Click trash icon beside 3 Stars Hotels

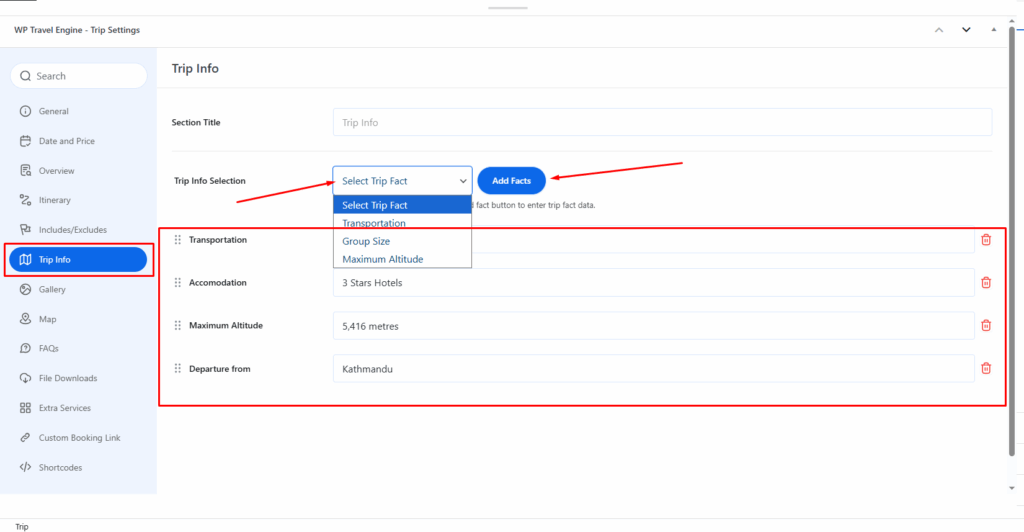[985, 283]
